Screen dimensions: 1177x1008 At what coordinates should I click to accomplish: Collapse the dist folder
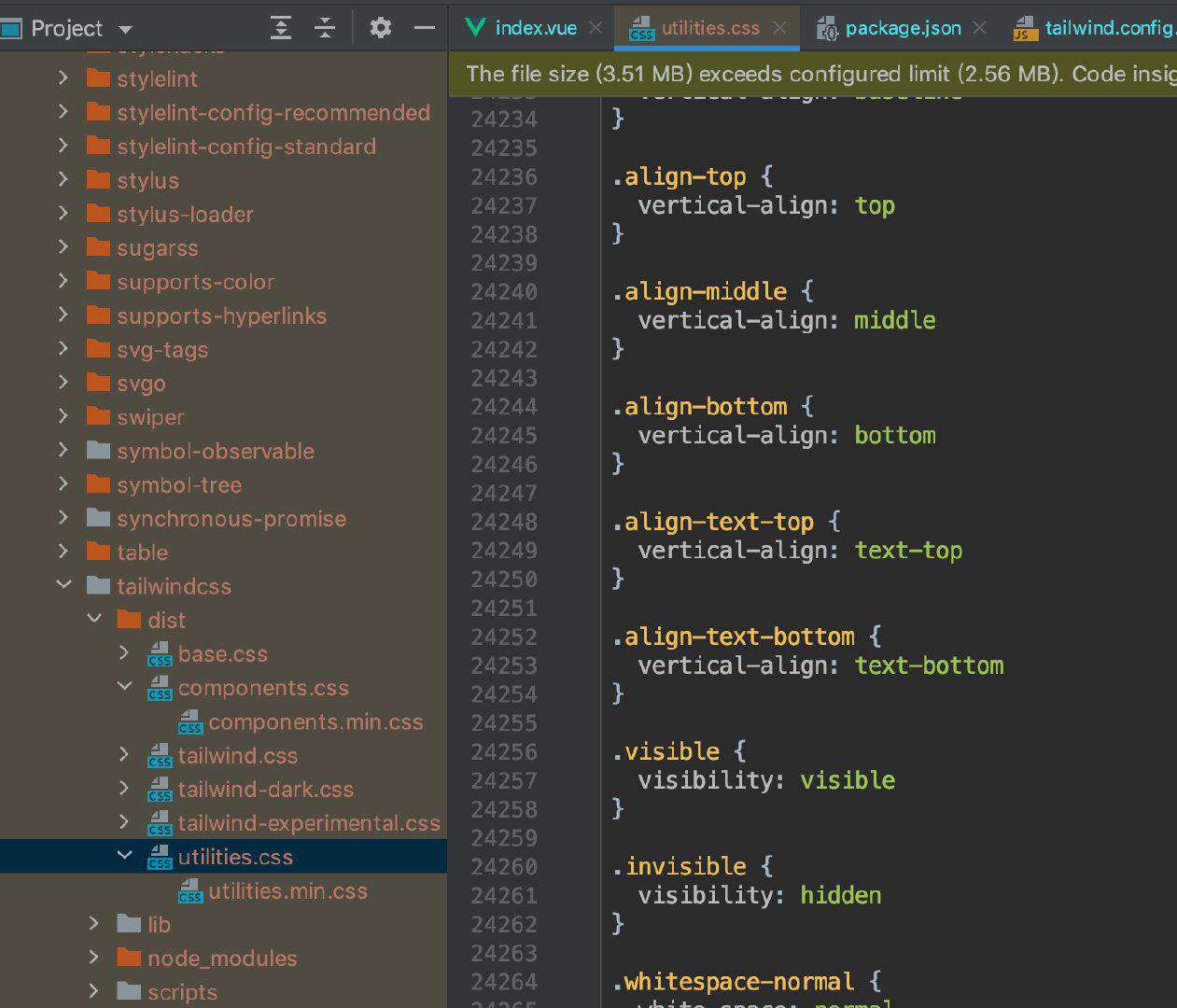point(94,619)
